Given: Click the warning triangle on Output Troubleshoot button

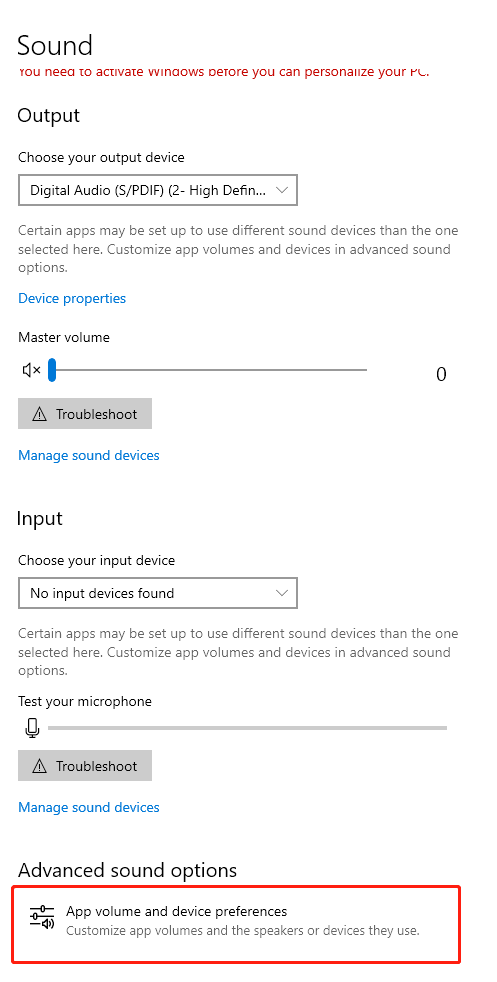Looking at the screenshot, I should [x=39, y=414].
